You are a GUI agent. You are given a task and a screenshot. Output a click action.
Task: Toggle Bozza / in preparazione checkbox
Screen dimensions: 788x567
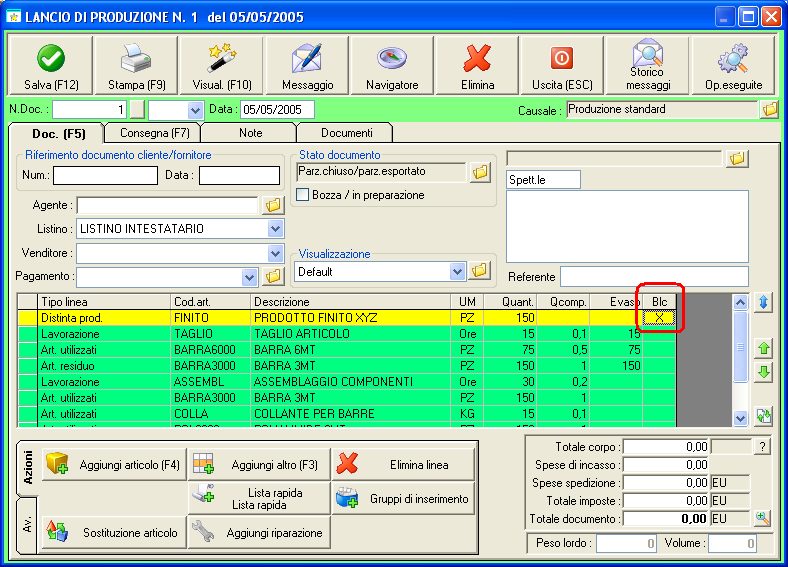(303, 195)
